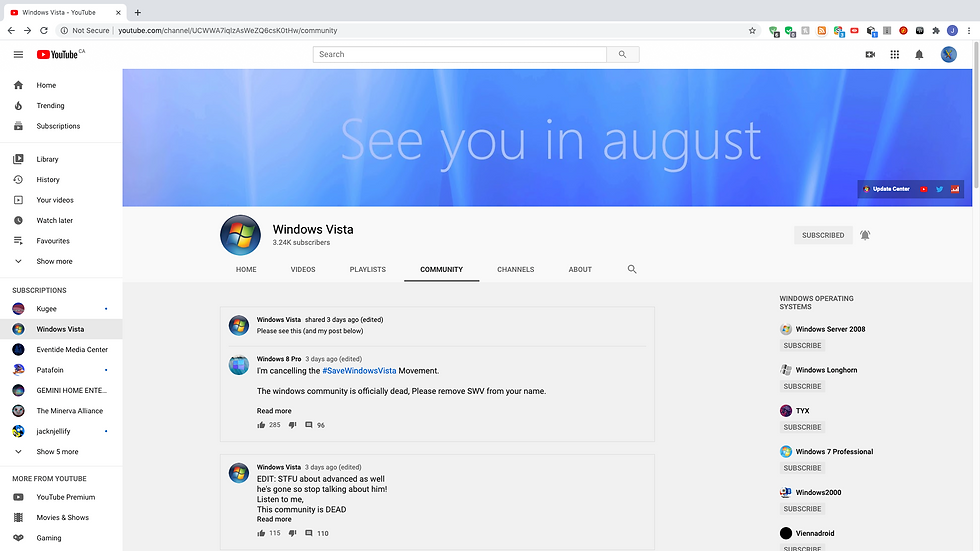
Task: Like the Windows 8 Pro post
Action: pyautogui.click(x=261, y=425)
